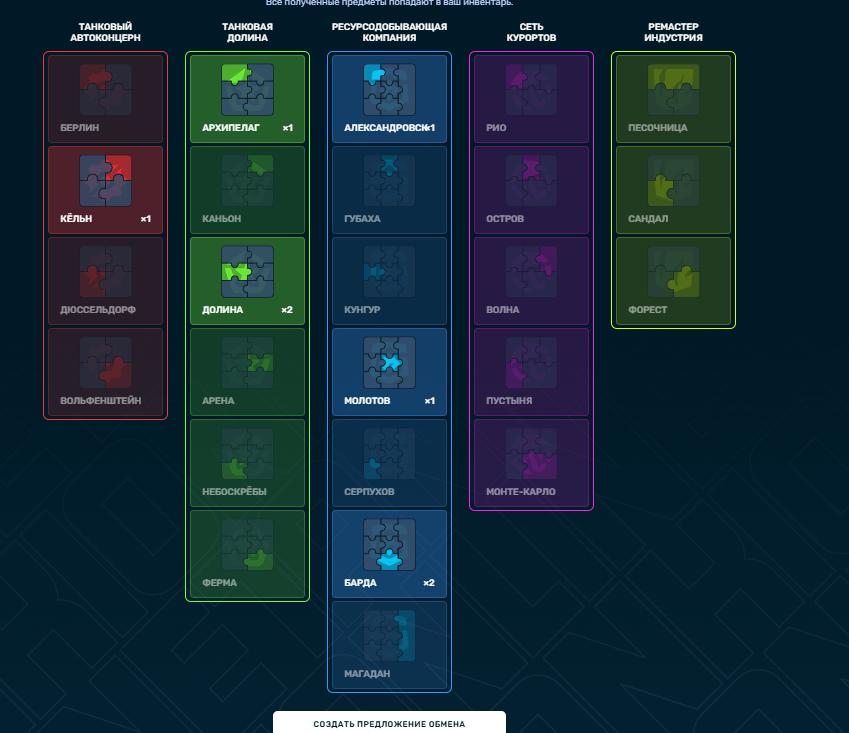Select the Волна puzzle icon
Viewport: 849px width, 733px height.
click(x=531, y=271)
